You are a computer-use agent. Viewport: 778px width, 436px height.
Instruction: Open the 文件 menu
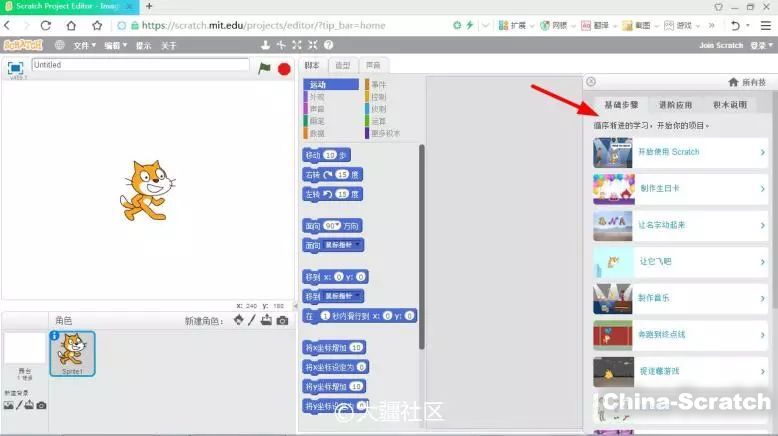pyautogui.click(x=84, y=46)
